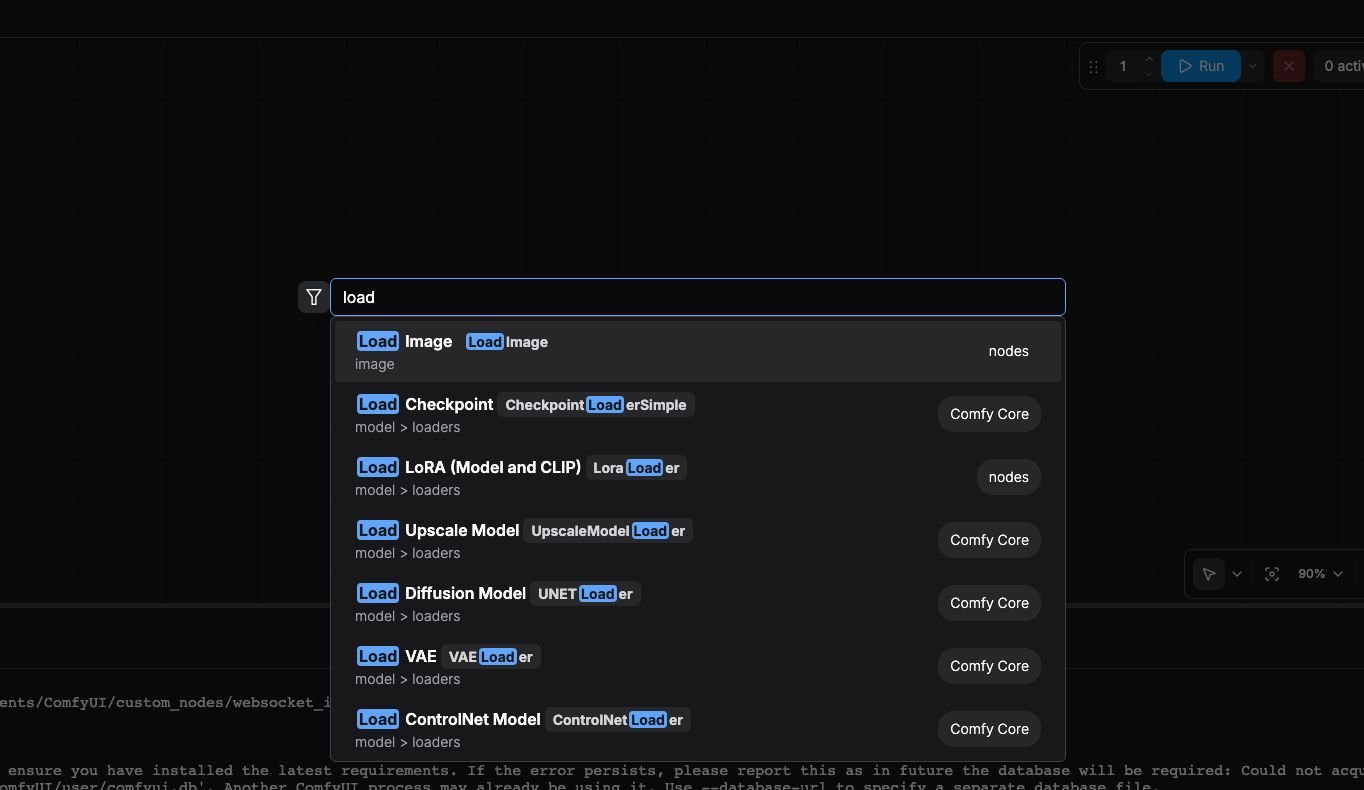Click the node search field containing "load"
Image resolution: width=1364 pixels, height=790 pixels.
point(697,297)
